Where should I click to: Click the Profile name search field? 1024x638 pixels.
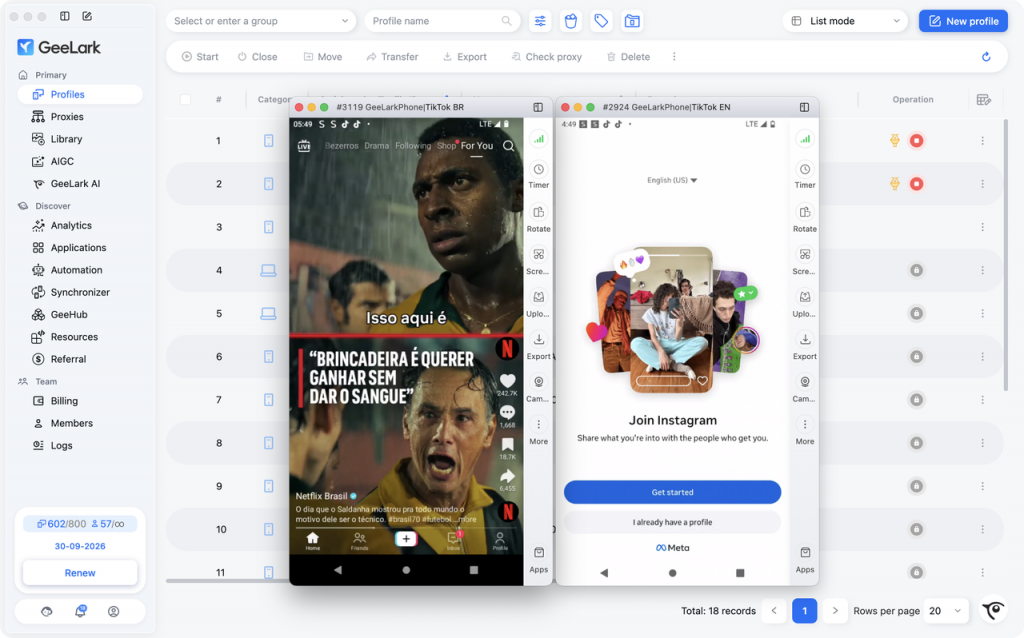pos(442,21)
